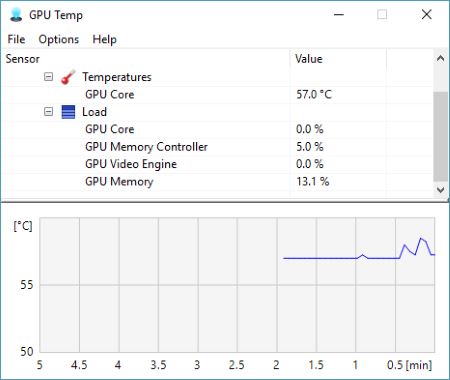Click the scrollbar up arrow
The image size is (450, 380).
click(x=440, y=58)
